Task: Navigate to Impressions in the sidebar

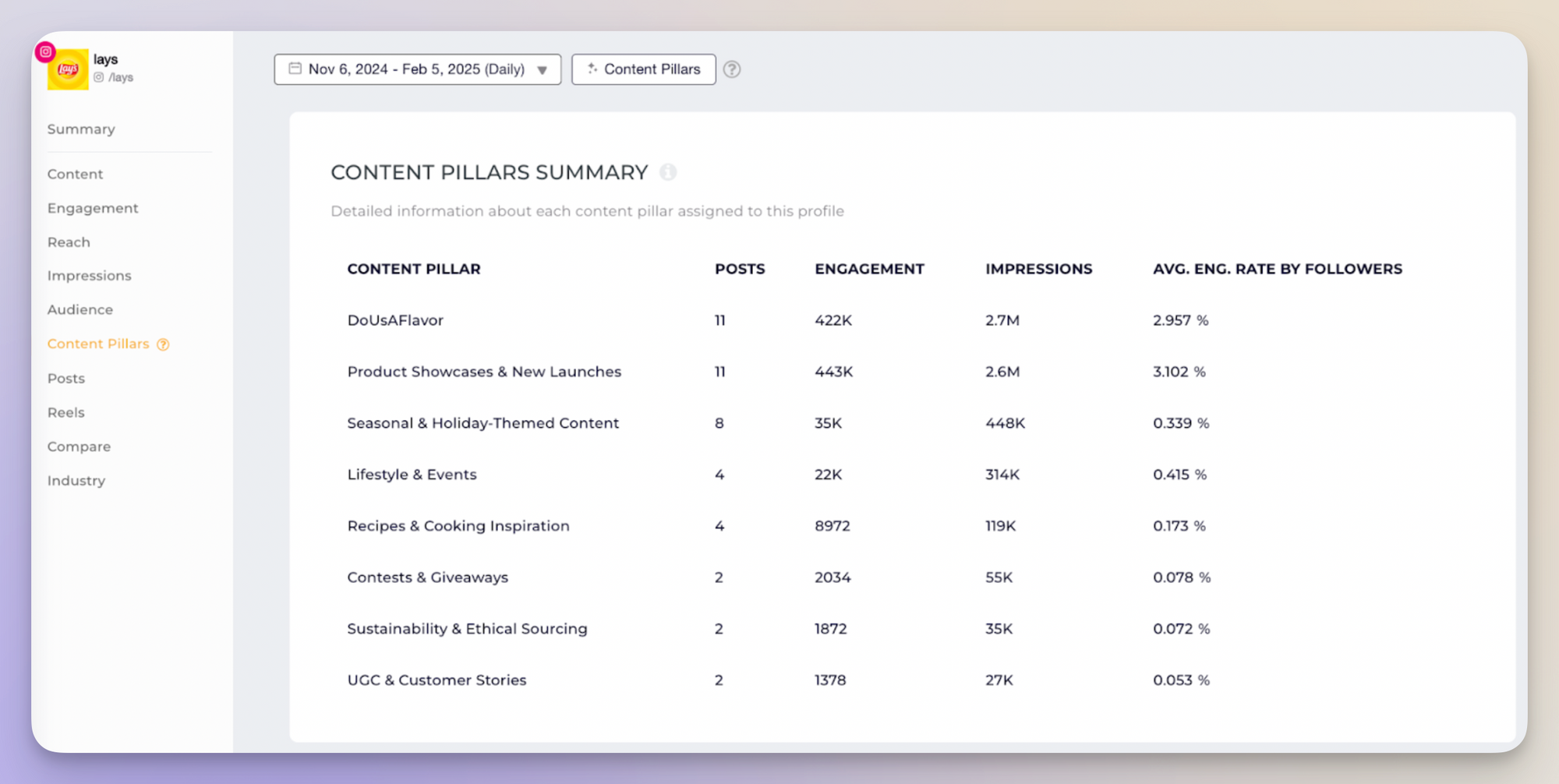Action: (89, 276)
